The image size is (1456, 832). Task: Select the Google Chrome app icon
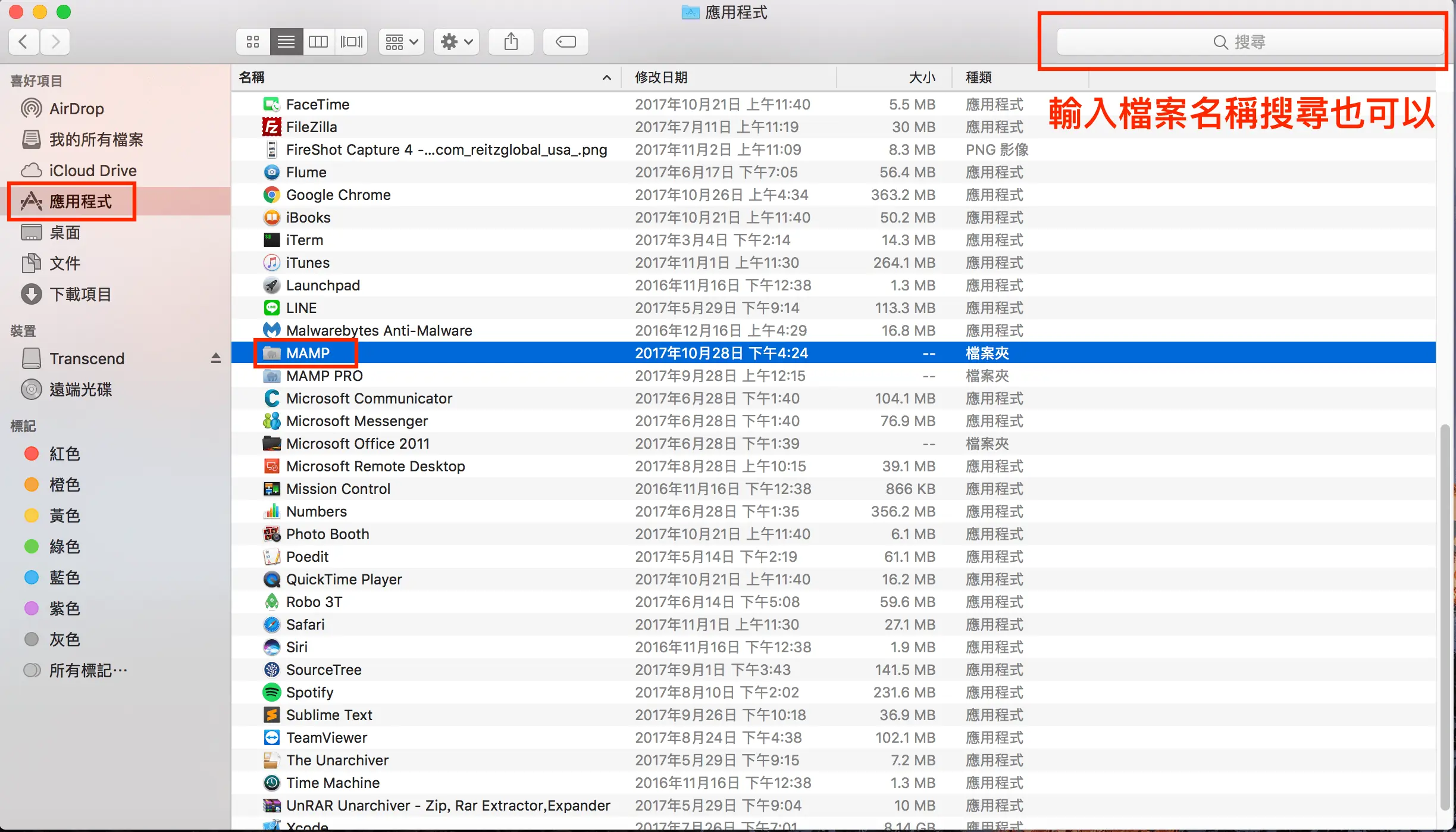click(271, 195)
